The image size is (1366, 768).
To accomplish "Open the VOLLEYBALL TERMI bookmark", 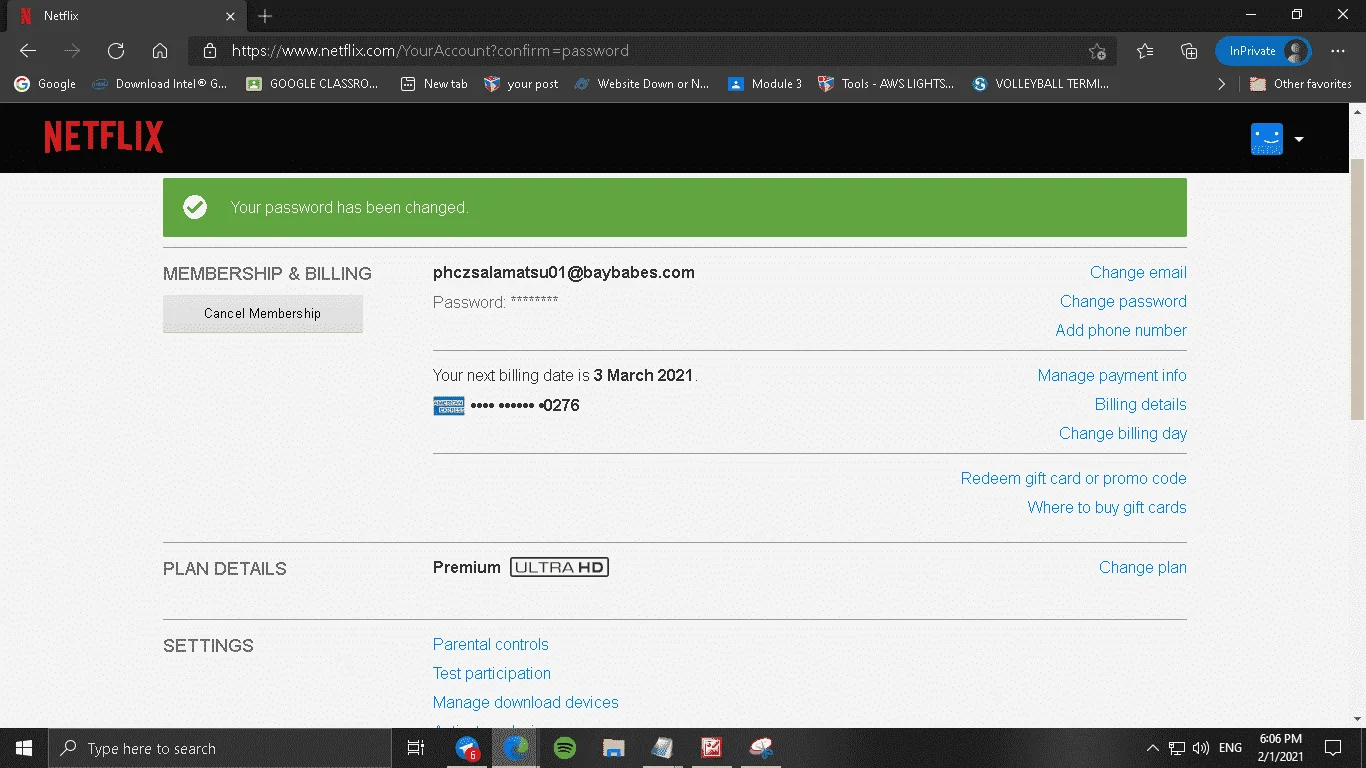I will (x=1040, y=84).
